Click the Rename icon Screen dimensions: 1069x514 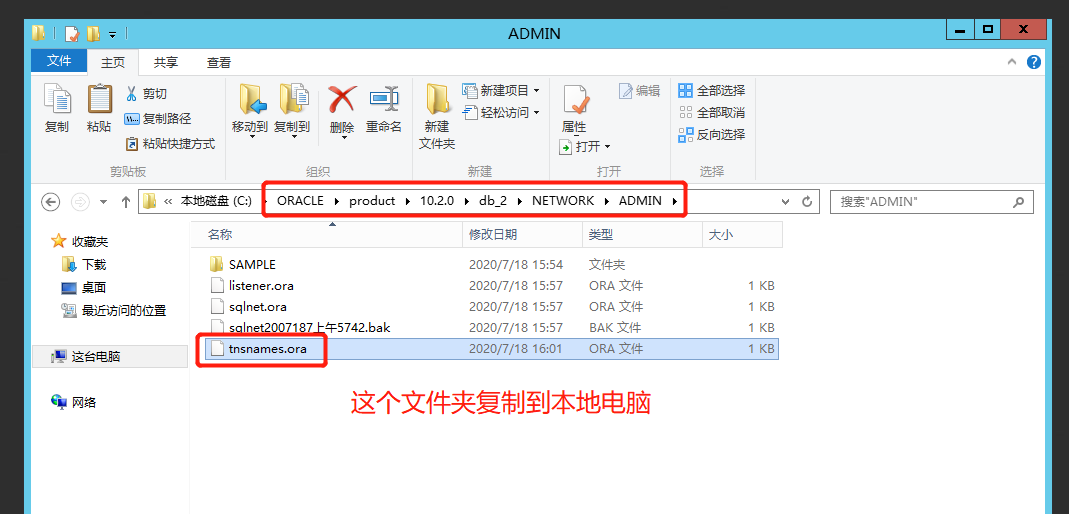point(384,100)
